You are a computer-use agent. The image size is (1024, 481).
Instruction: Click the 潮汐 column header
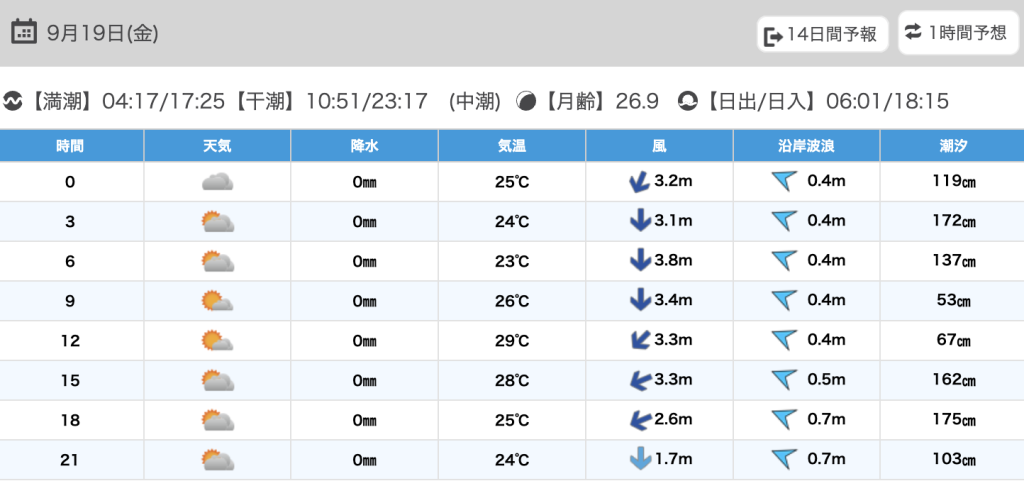point(951,146)
